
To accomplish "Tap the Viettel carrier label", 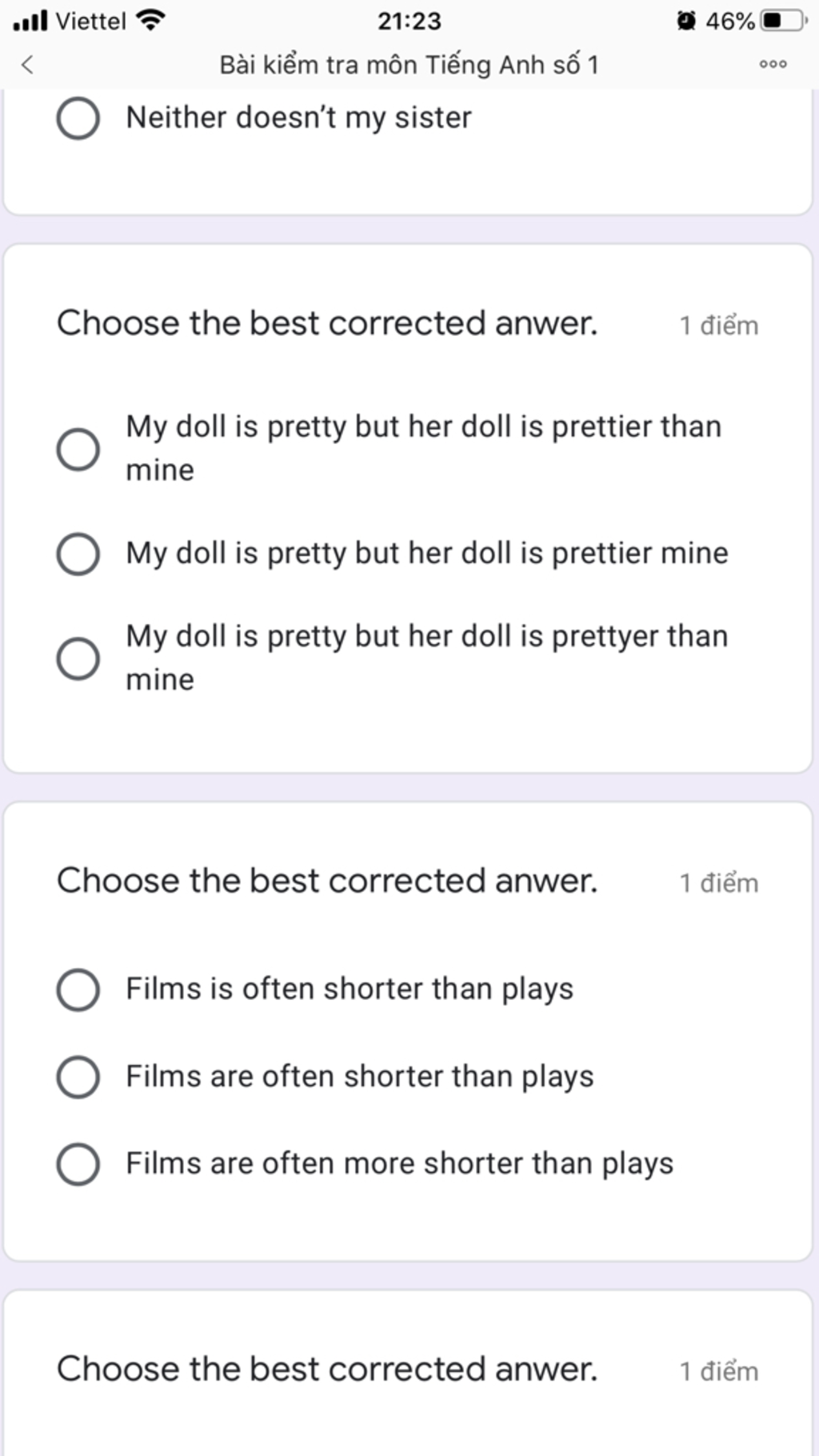I will point(90,21).
